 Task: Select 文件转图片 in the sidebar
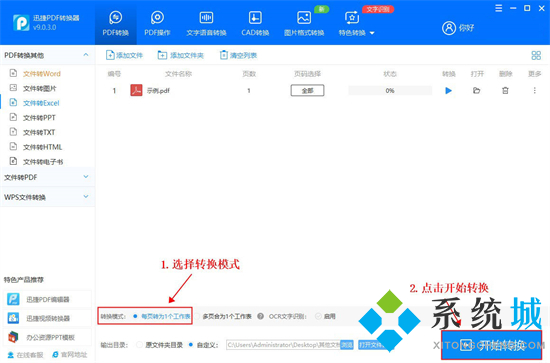pyautogui.click(x=40, y=88)
